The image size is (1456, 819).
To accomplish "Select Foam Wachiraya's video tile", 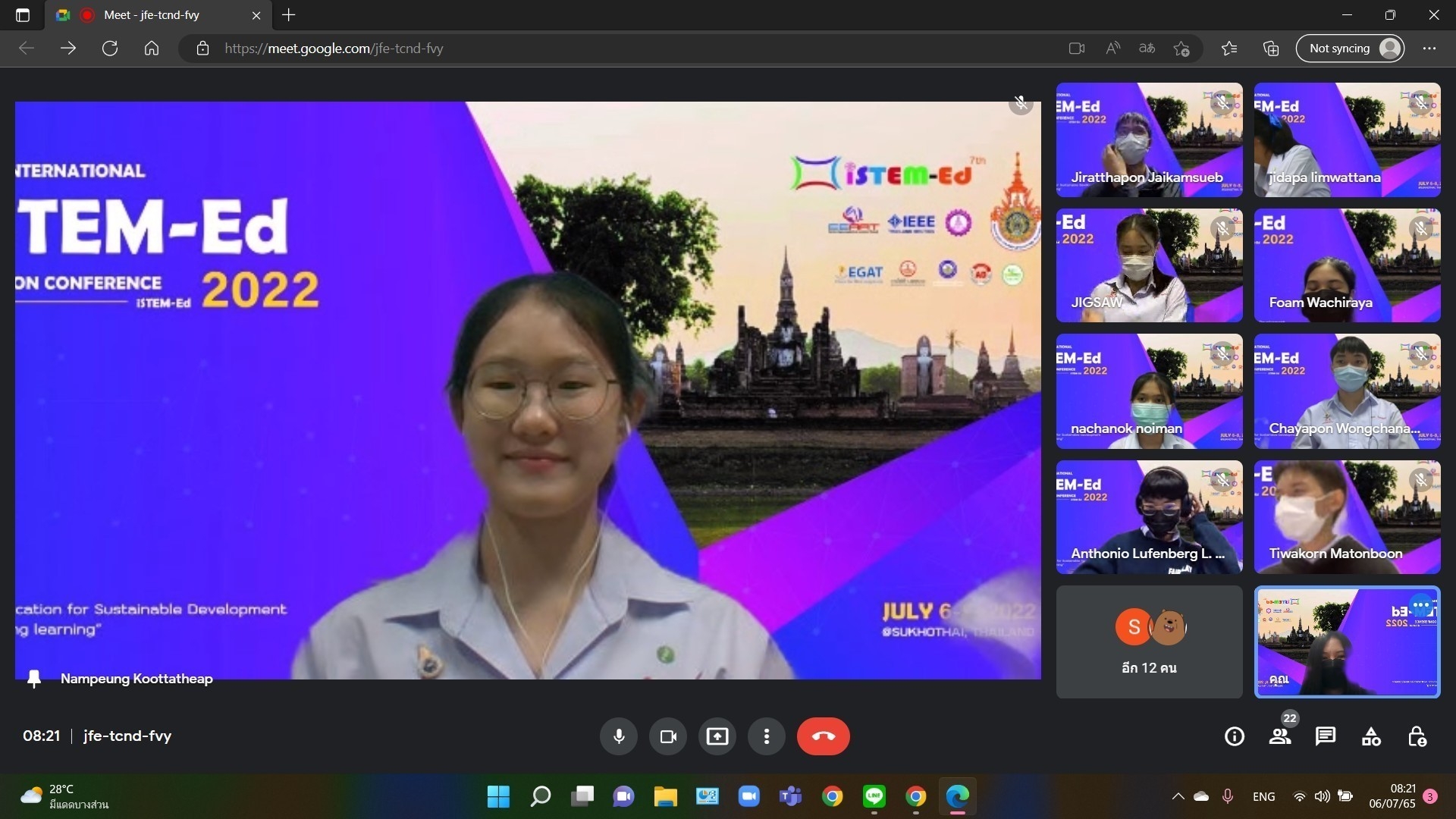I will [1348, 265].
